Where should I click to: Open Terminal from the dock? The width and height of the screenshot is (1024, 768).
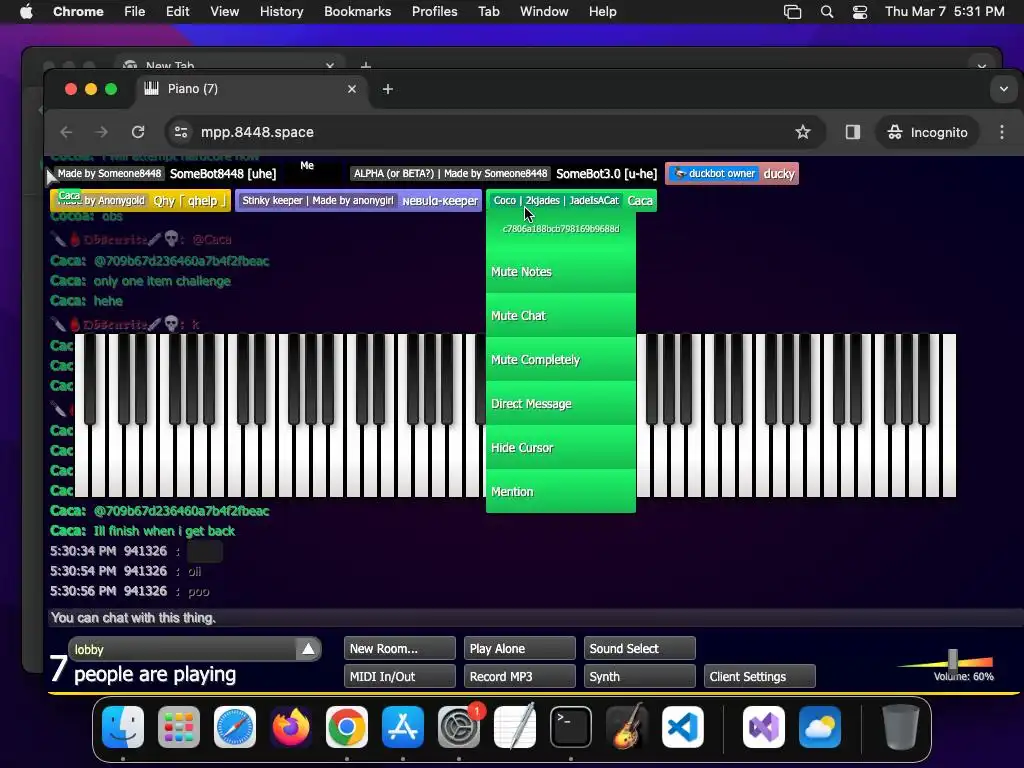tap(571, 727)
